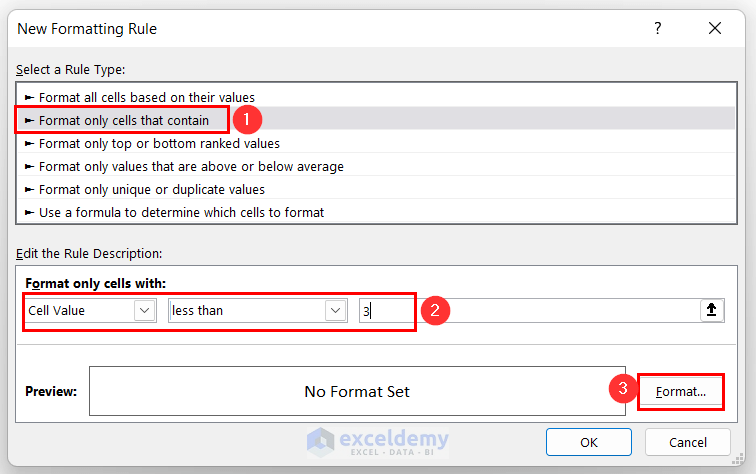Click the 'No Format Set' preview box
This screenshot has height=474, width=756.
[357, 391]
